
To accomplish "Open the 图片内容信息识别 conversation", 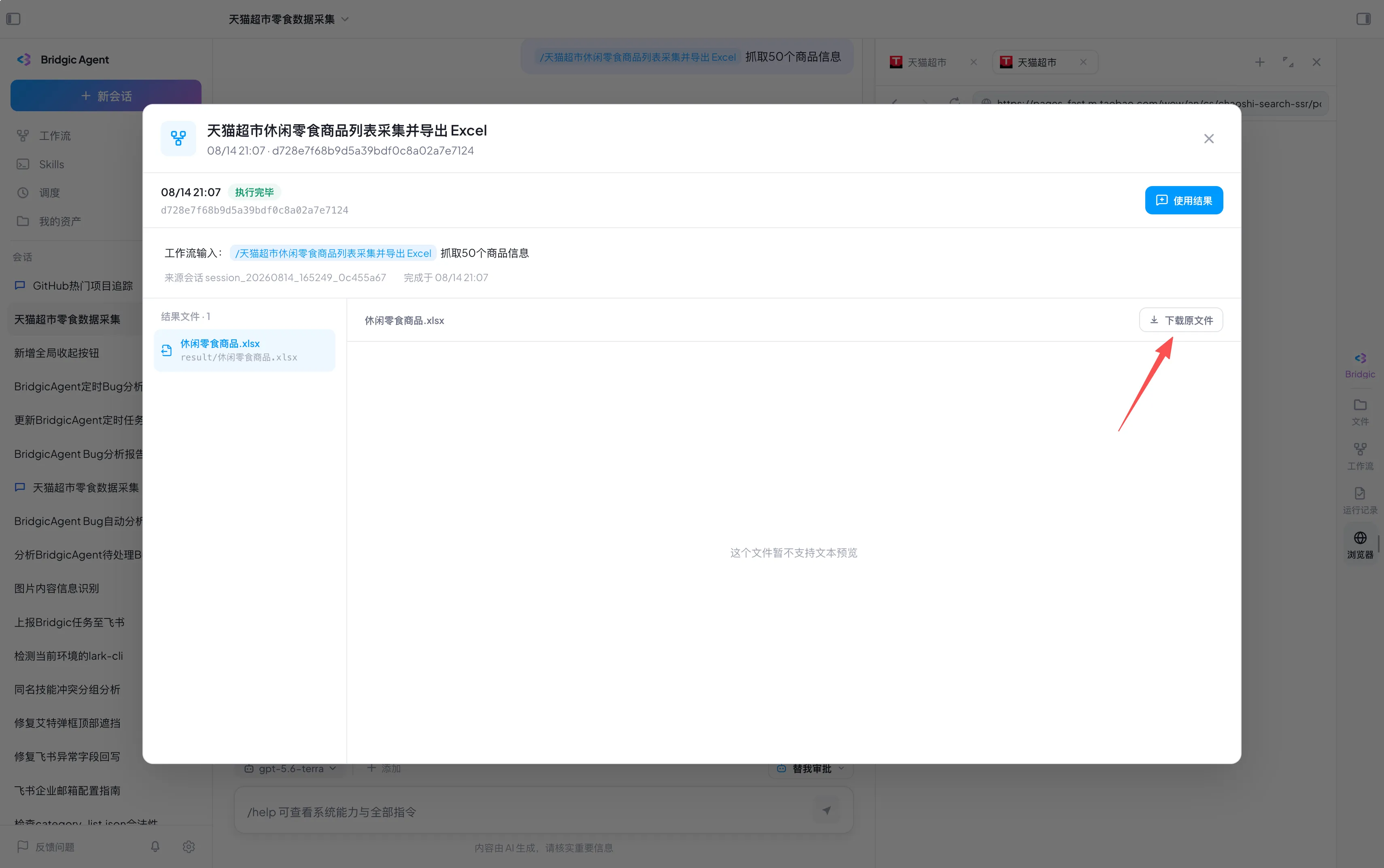I will pyautogui.click(x=56, y=589).
